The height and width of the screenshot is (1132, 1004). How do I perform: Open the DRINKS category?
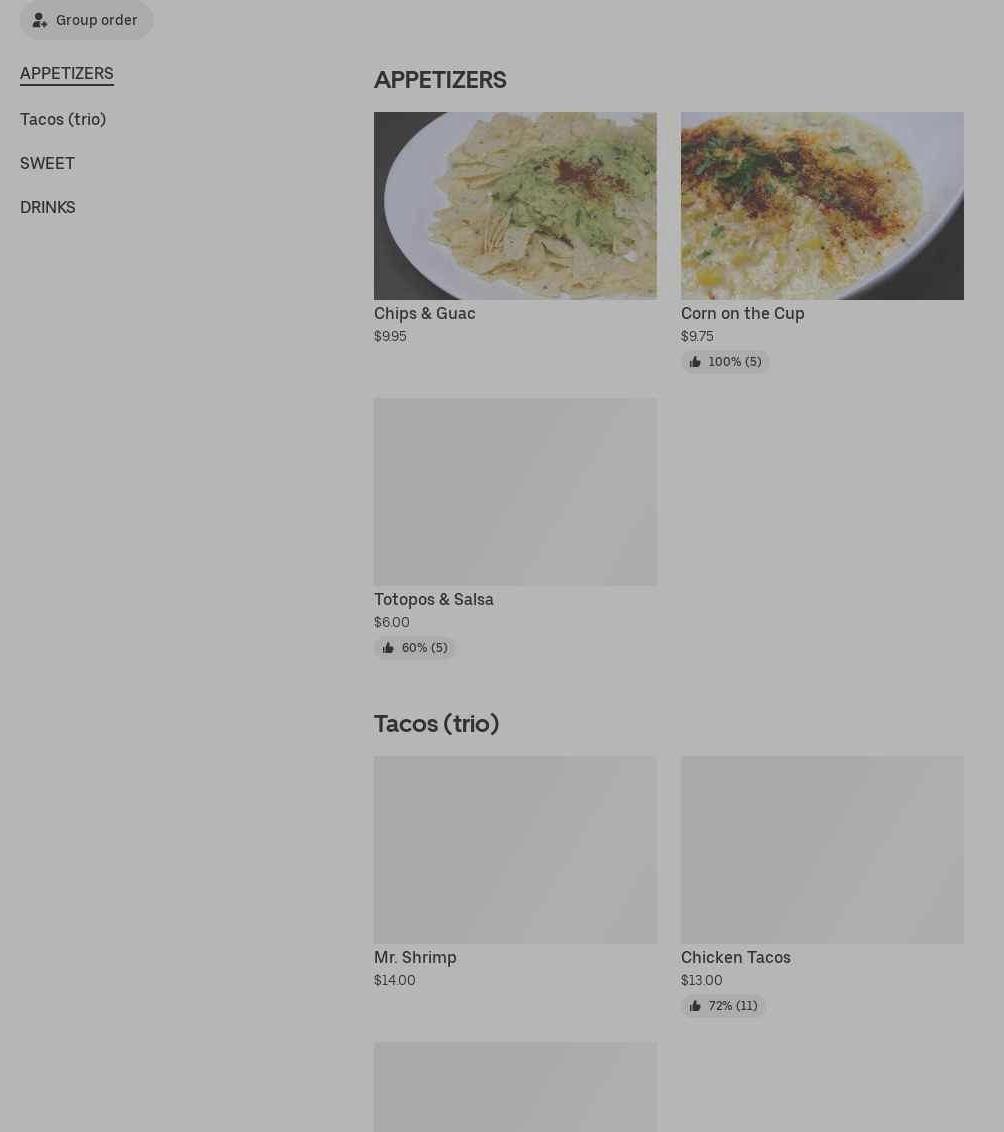pos(48,207)
